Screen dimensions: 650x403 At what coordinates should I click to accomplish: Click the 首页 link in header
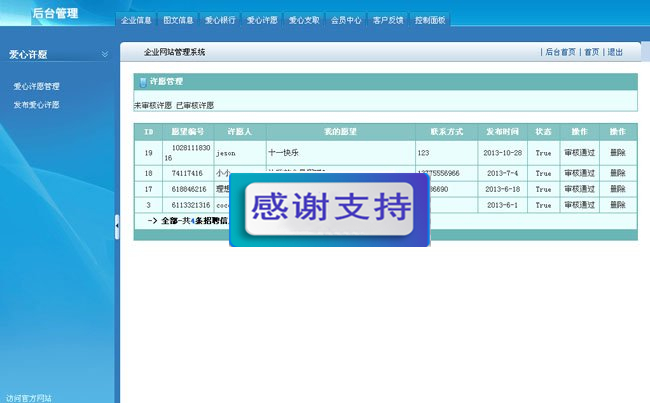[x=592, y=52]
